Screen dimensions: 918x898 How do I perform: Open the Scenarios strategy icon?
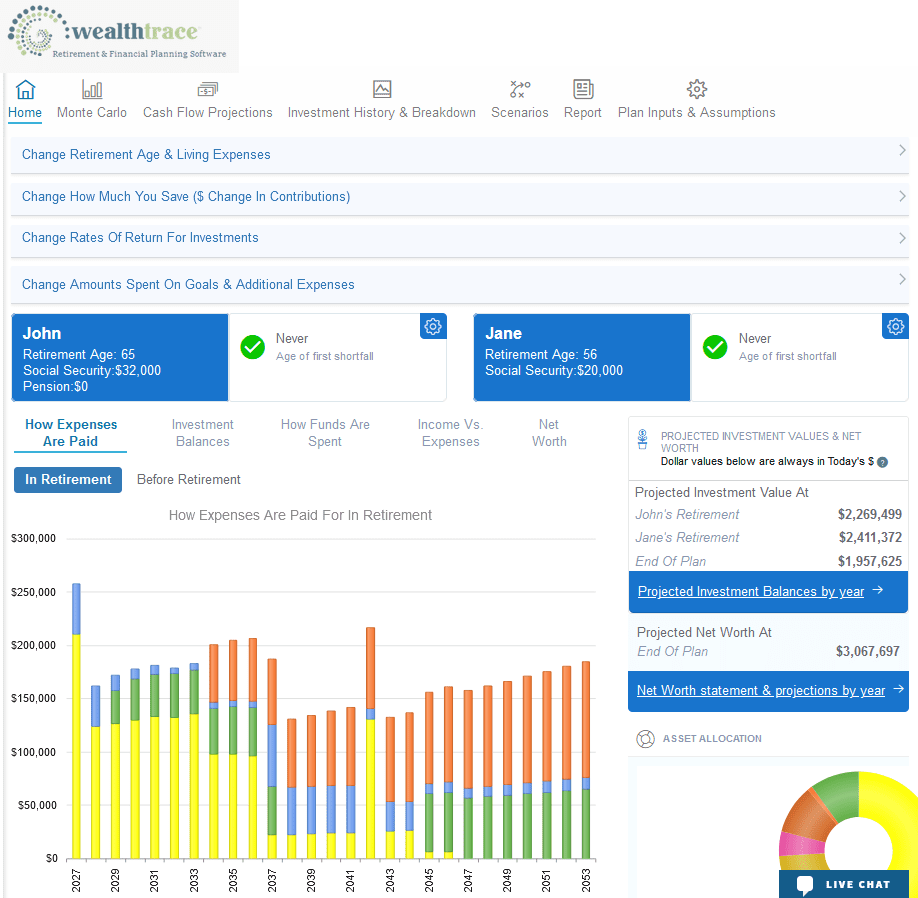click(520, 90)
